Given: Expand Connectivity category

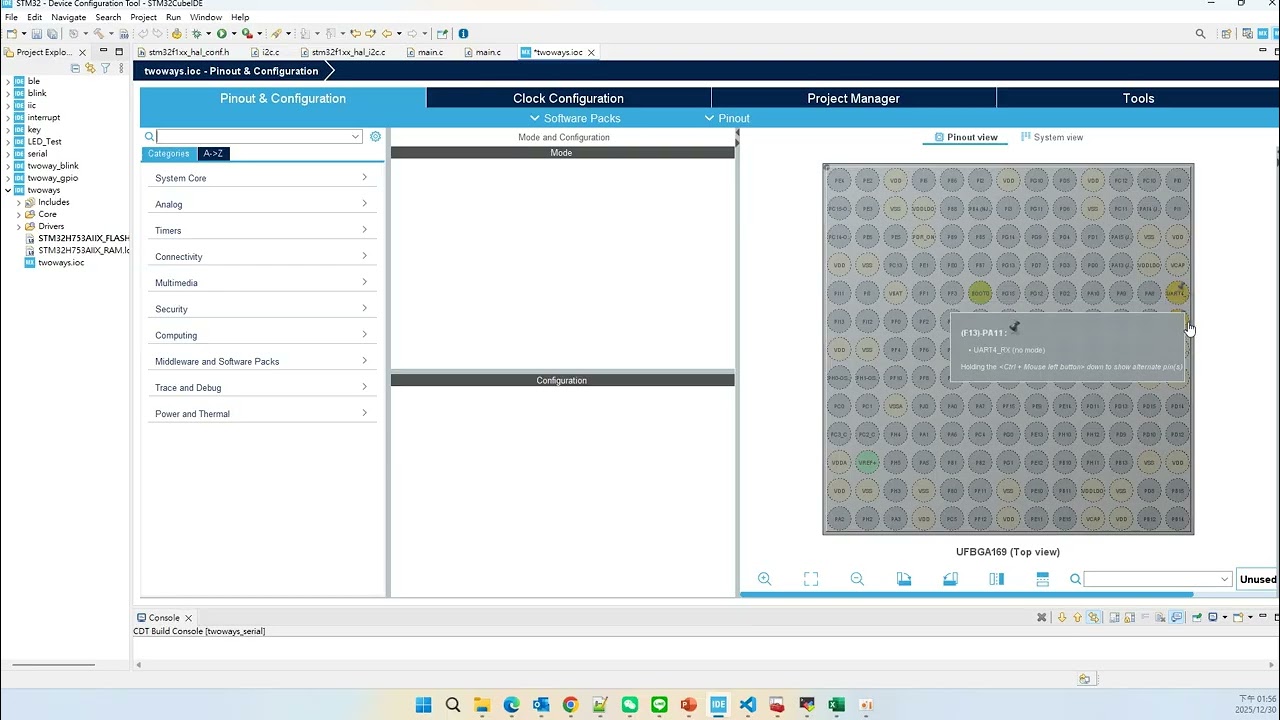Looking at the screenshot, I should point(262,257).
